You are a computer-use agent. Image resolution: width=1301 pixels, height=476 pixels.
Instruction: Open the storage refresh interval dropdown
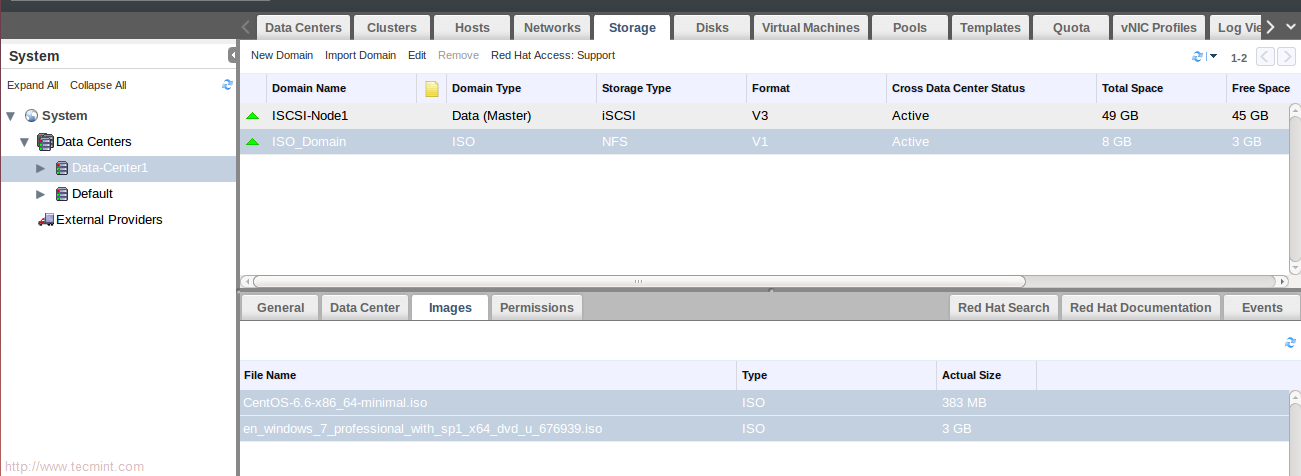click(1213, 56)
